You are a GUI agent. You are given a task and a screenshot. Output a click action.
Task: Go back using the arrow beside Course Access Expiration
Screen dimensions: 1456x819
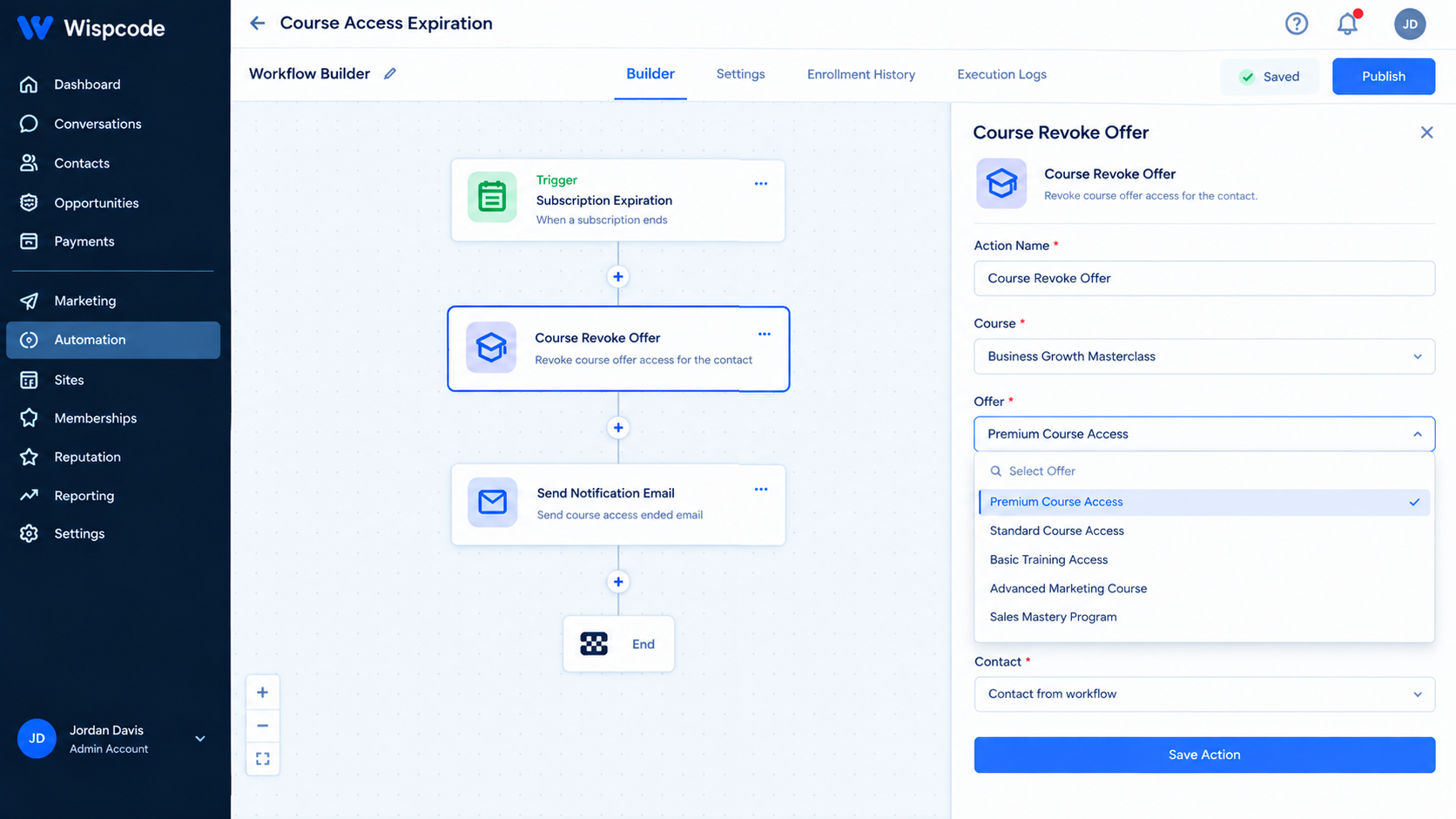(x=257, y=24)
